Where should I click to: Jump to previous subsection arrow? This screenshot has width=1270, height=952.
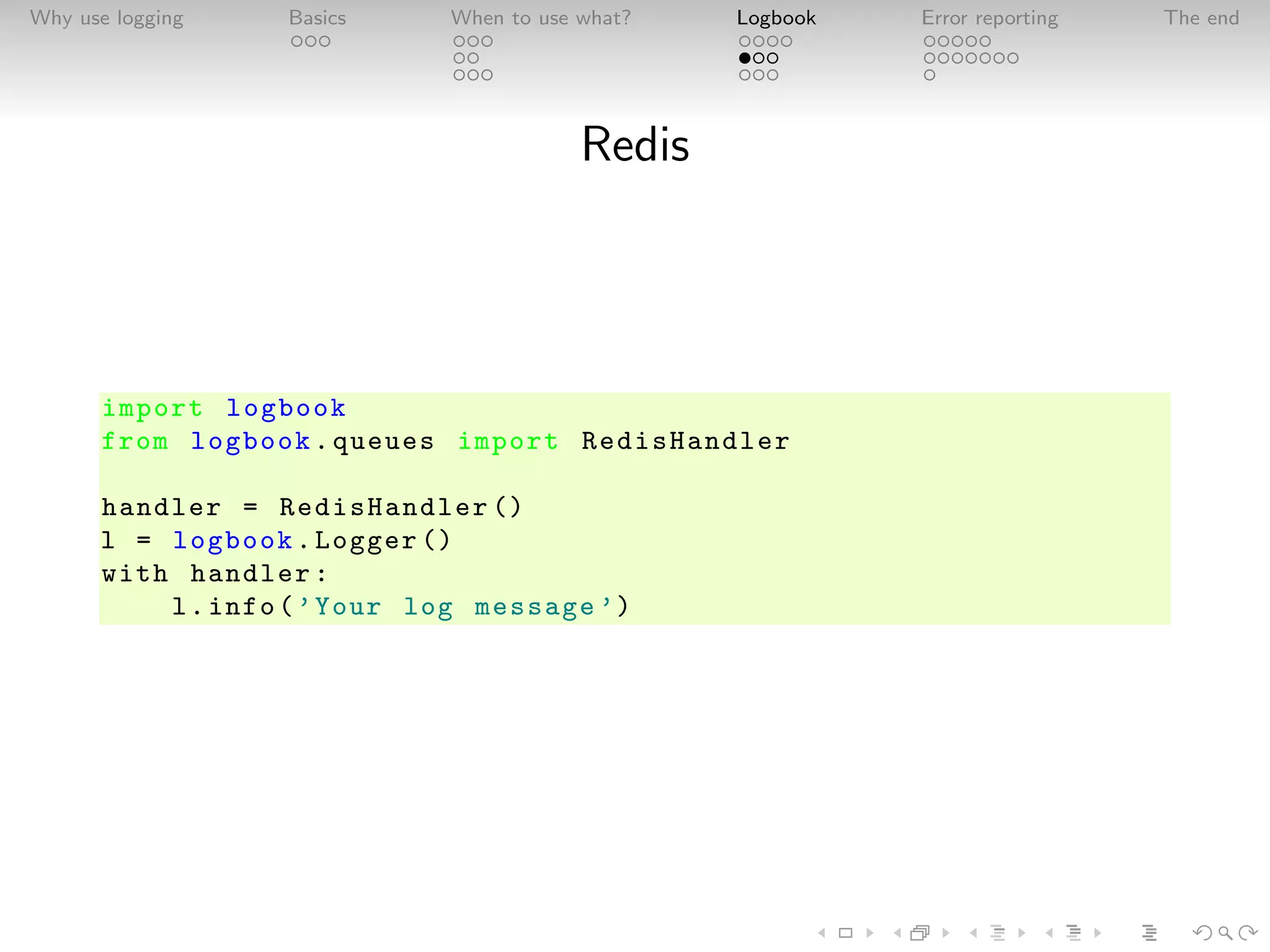[x=974, y=932]
